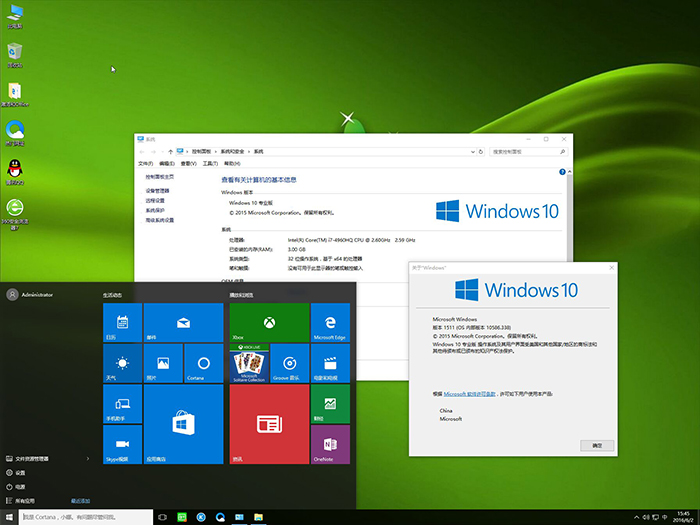Open Groove Music tile
Viewport: 700px width, 525px height.
(x=289, y=364)
